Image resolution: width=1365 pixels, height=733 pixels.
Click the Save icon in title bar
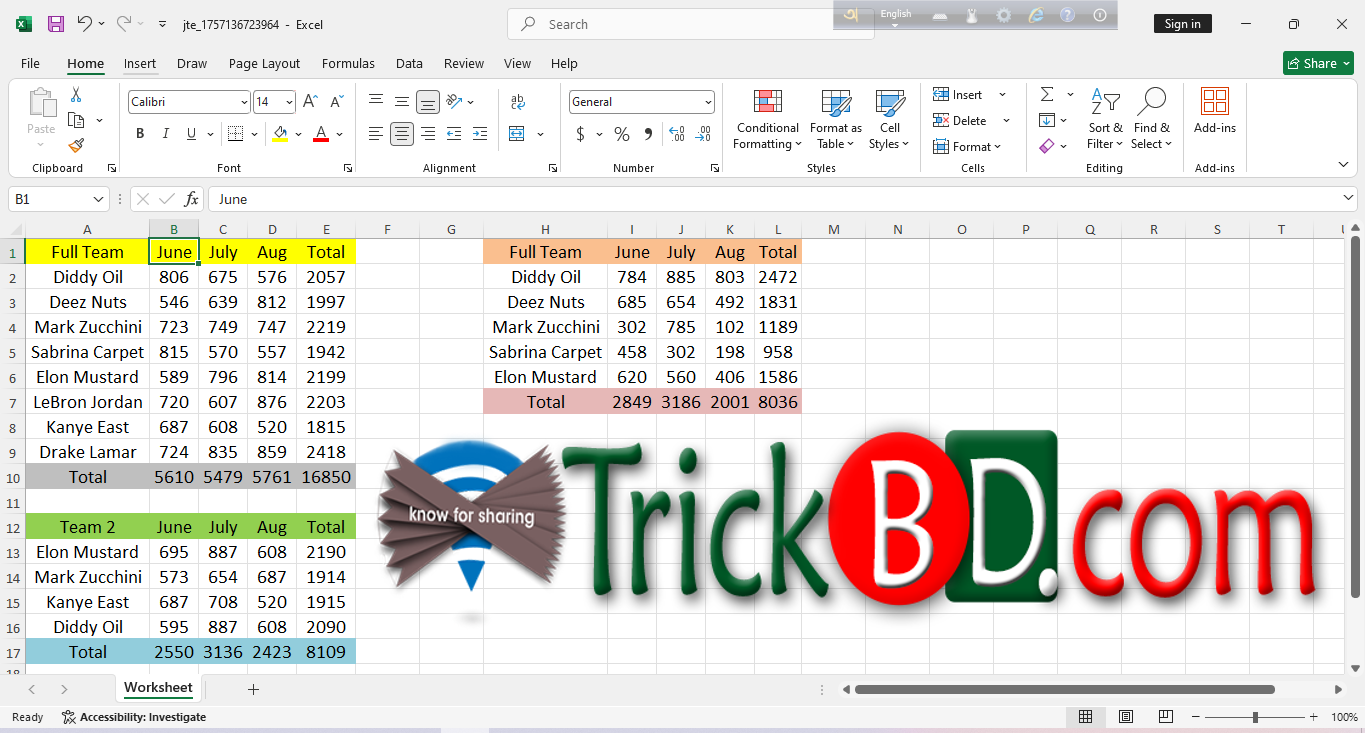56,24
